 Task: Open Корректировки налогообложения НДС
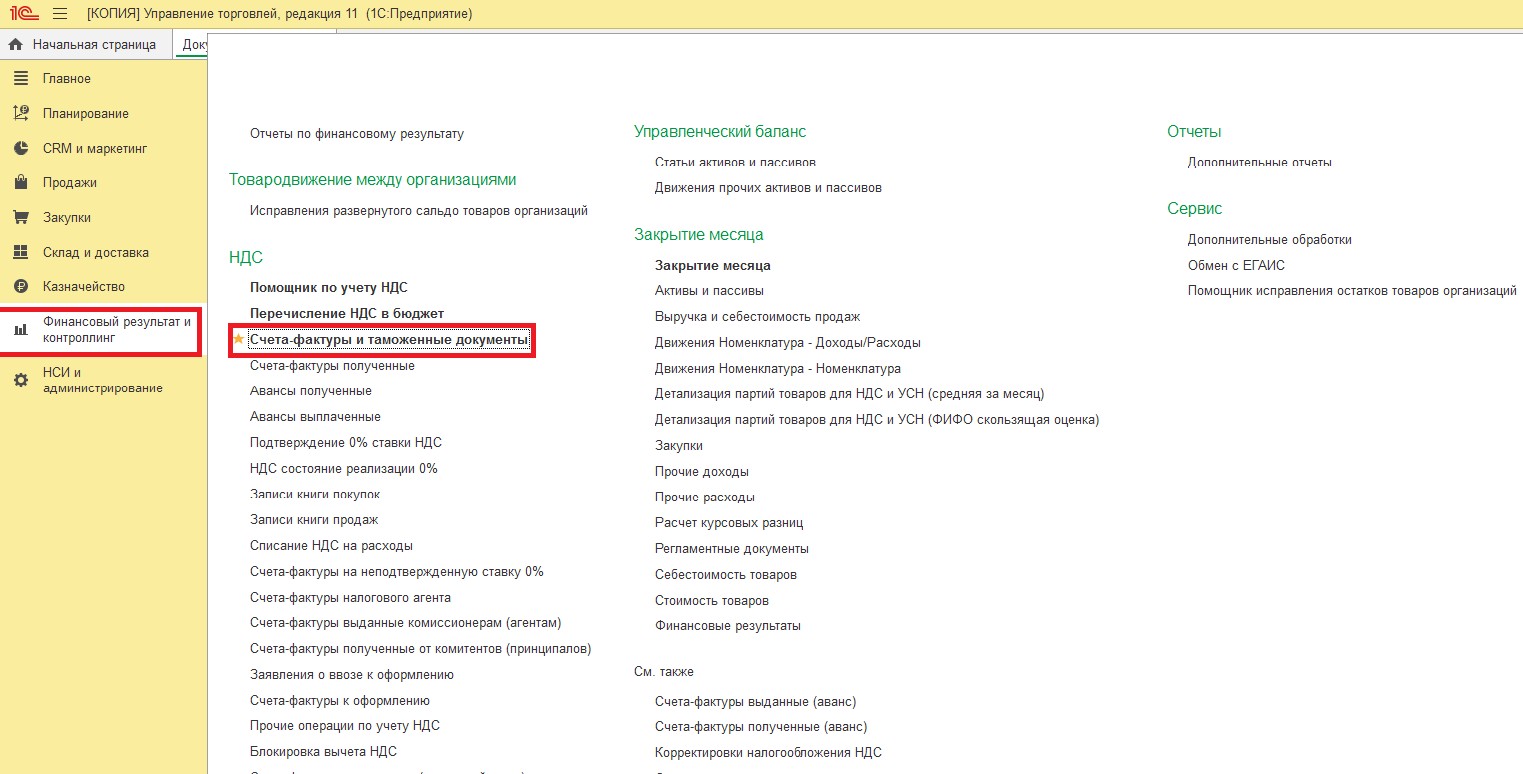pyautogui.click(x=768, y=752)
